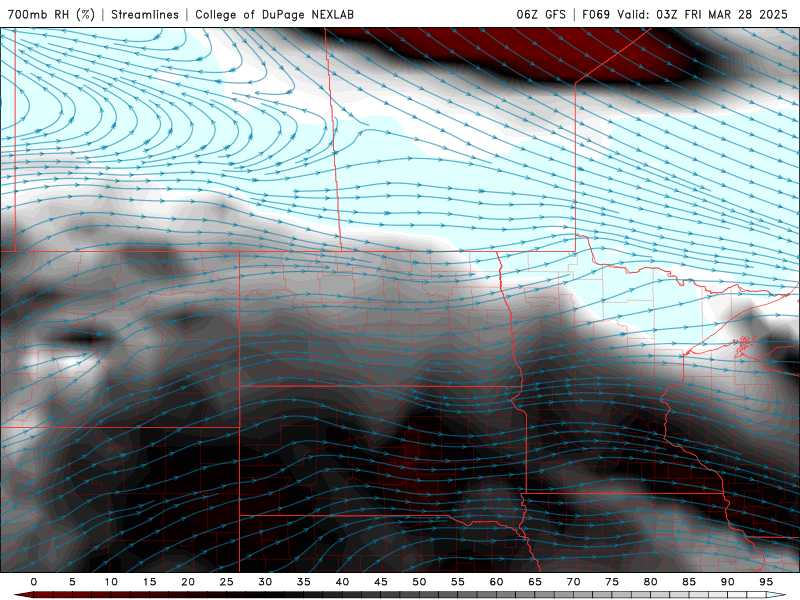The width and height of the screenshot is (800, 600).
Task: Click the "90" value on the color scale
Action: click(727, 582)
